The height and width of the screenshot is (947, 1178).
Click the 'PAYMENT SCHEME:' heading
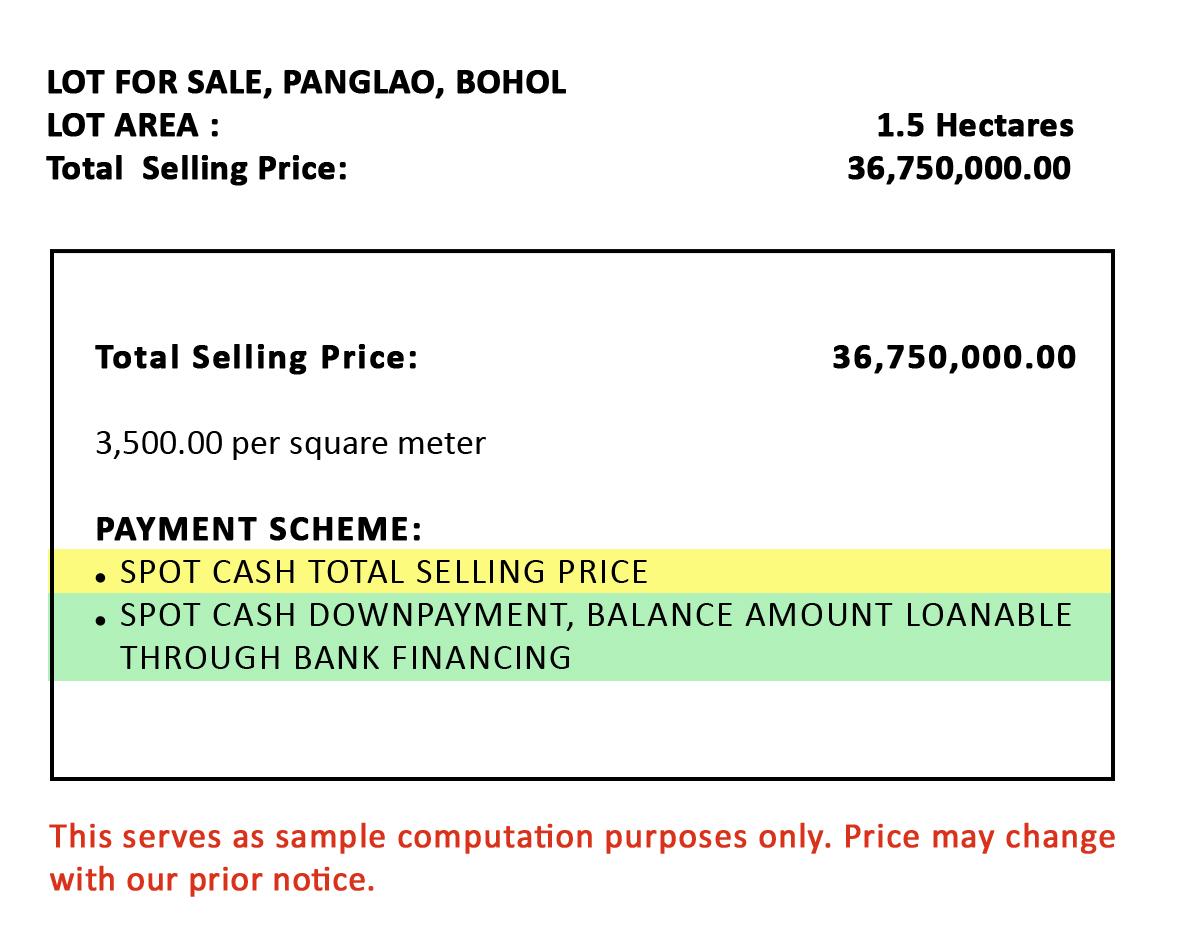click(258, 529)
